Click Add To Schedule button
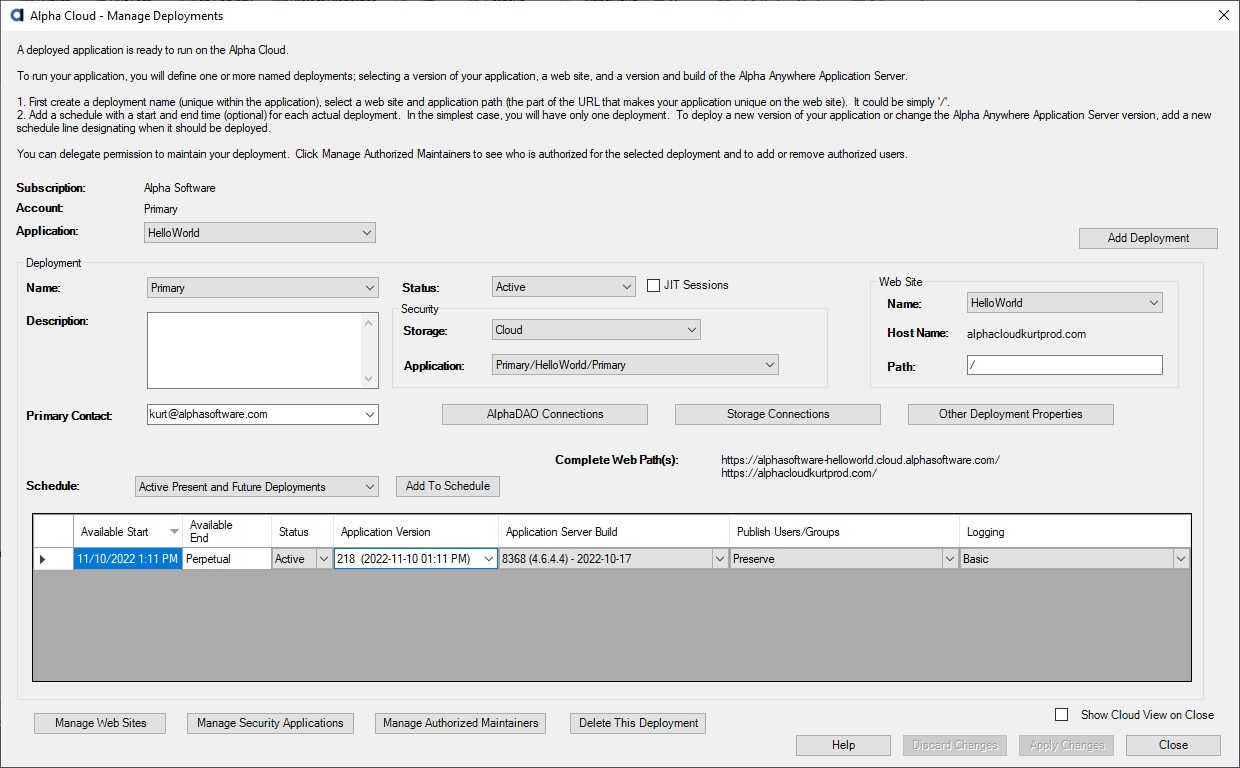Screen dimensions: 1240x768 point(448,486)
